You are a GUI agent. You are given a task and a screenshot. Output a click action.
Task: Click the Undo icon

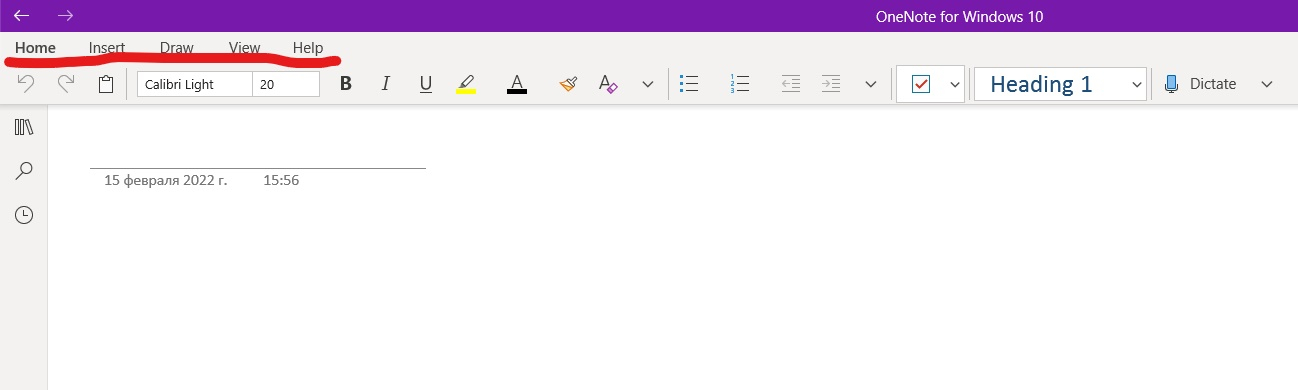click(x=26, y=84)
